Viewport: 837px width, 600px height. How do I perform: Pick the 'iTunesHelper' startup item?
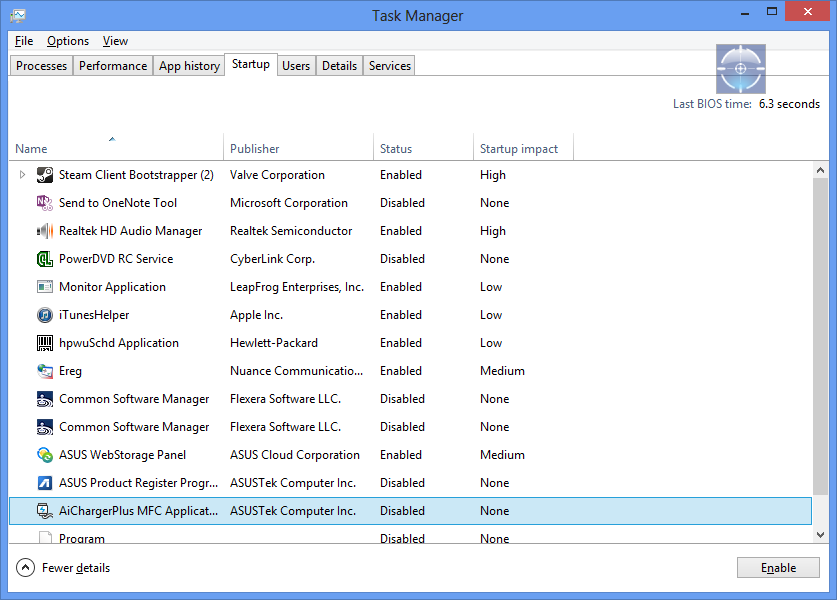94,315
